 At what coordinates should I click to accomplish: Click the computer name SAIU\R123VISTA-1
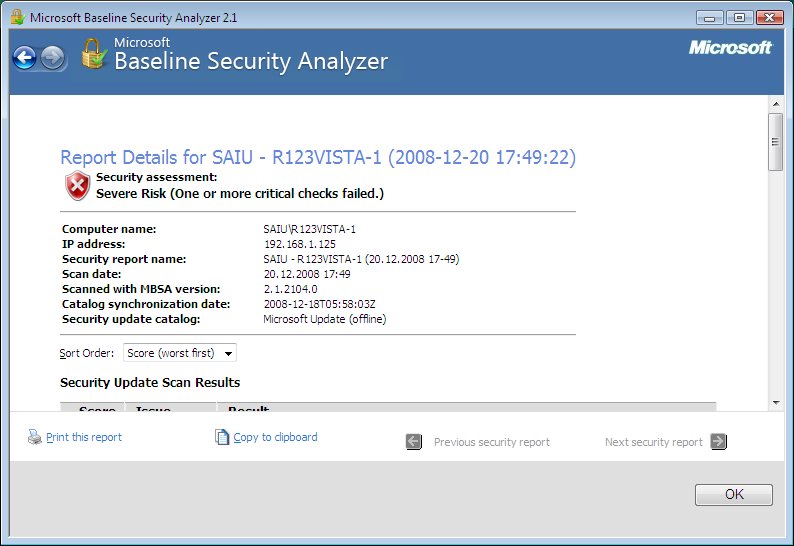point(309,229)
